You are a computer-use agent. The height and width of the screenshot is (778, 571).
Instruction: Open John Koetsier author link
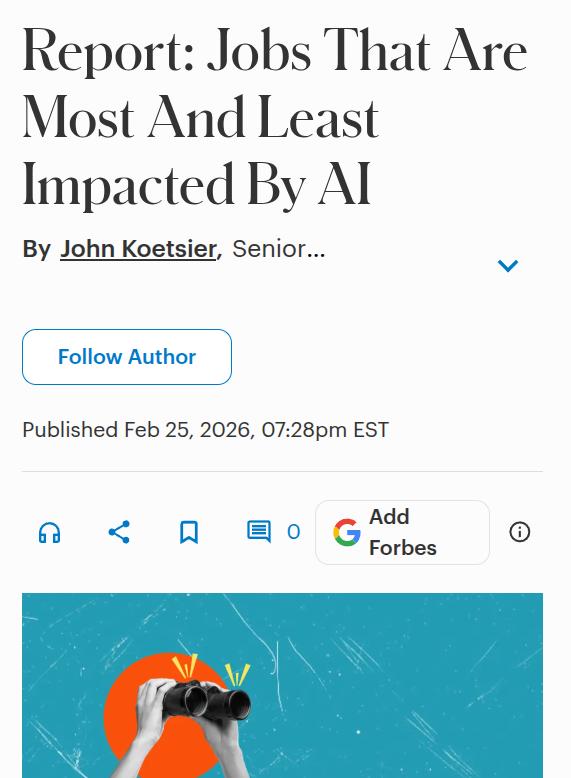(x=138, y=249)
